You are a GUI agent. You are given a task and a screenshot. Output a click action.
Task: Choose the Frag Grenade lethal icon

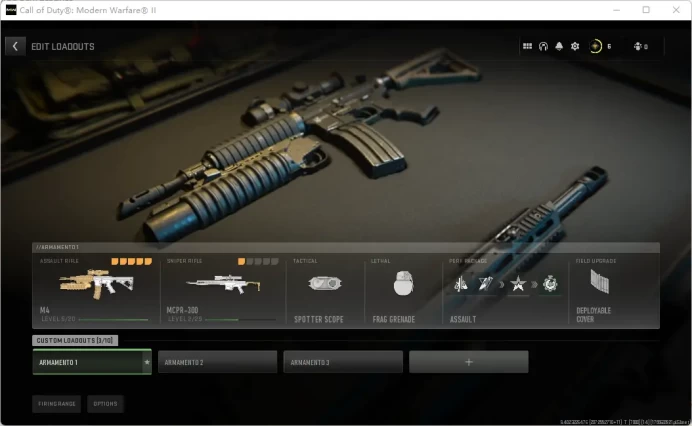pyautogui.click(x=403, y=283)
